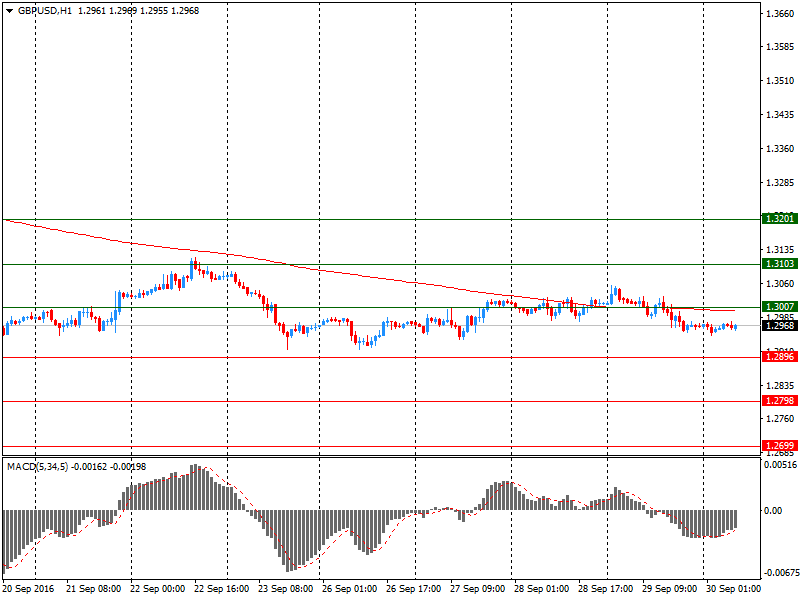800x600 pixels.
Task: Click the -0.00675 MACD scale value
Action: tap(780, 573)
